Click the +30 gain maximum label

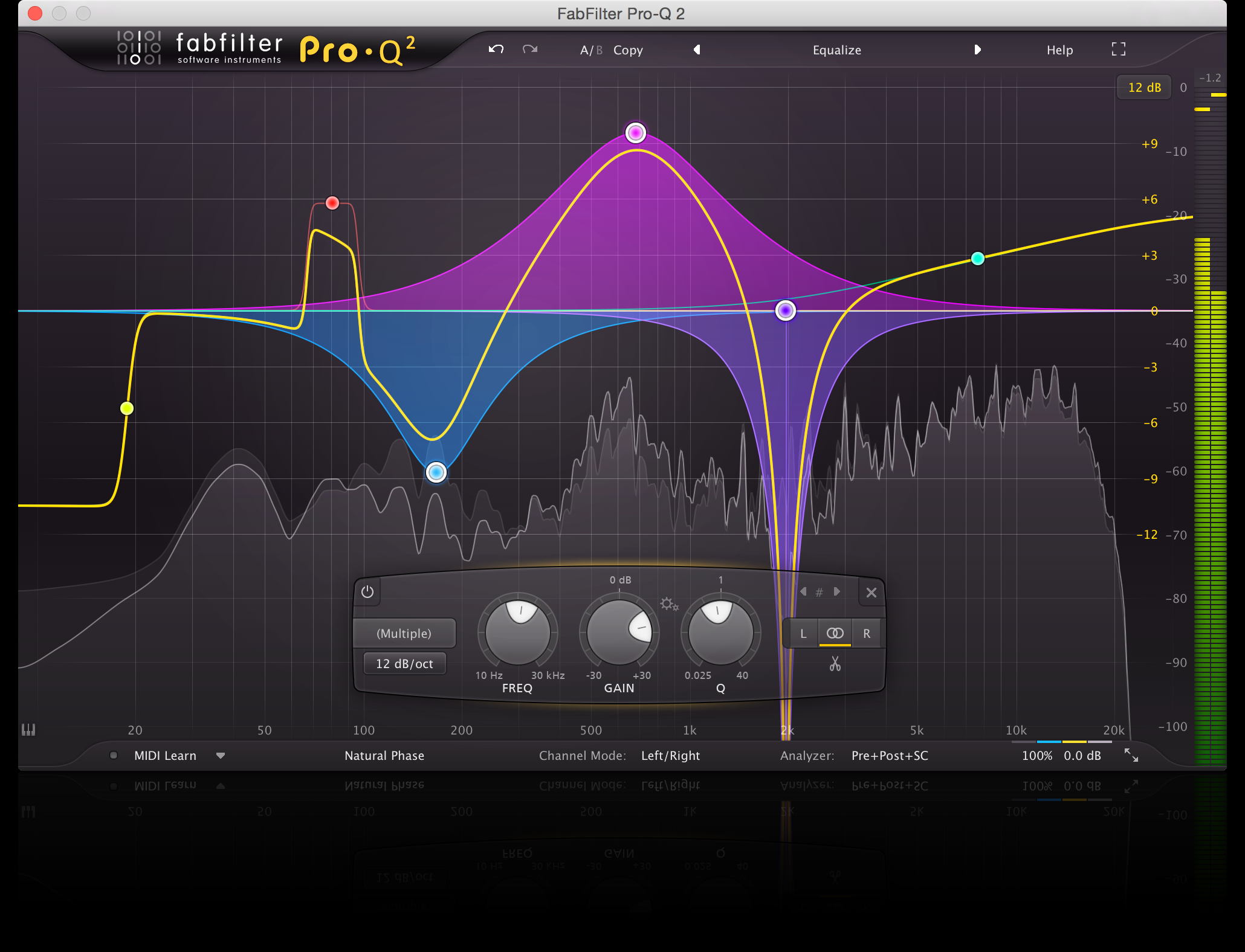pos(641,675)
